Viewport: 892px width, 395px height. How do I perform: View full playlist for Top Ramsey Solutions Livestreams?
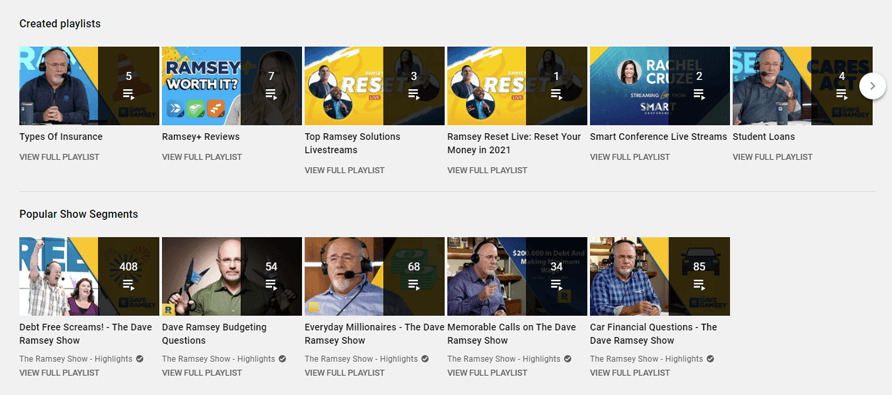pos(345,170)
